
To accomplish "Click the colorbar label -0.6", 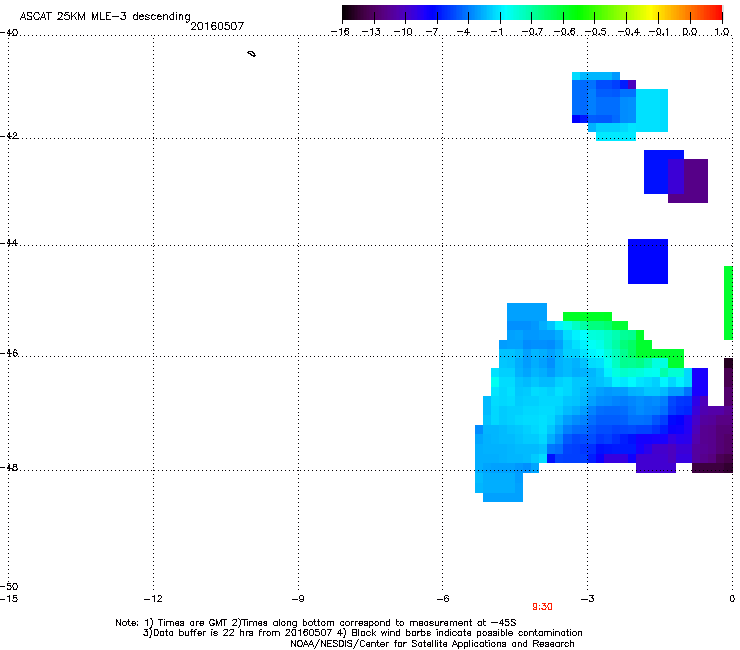I will click(x=564, y=32).
